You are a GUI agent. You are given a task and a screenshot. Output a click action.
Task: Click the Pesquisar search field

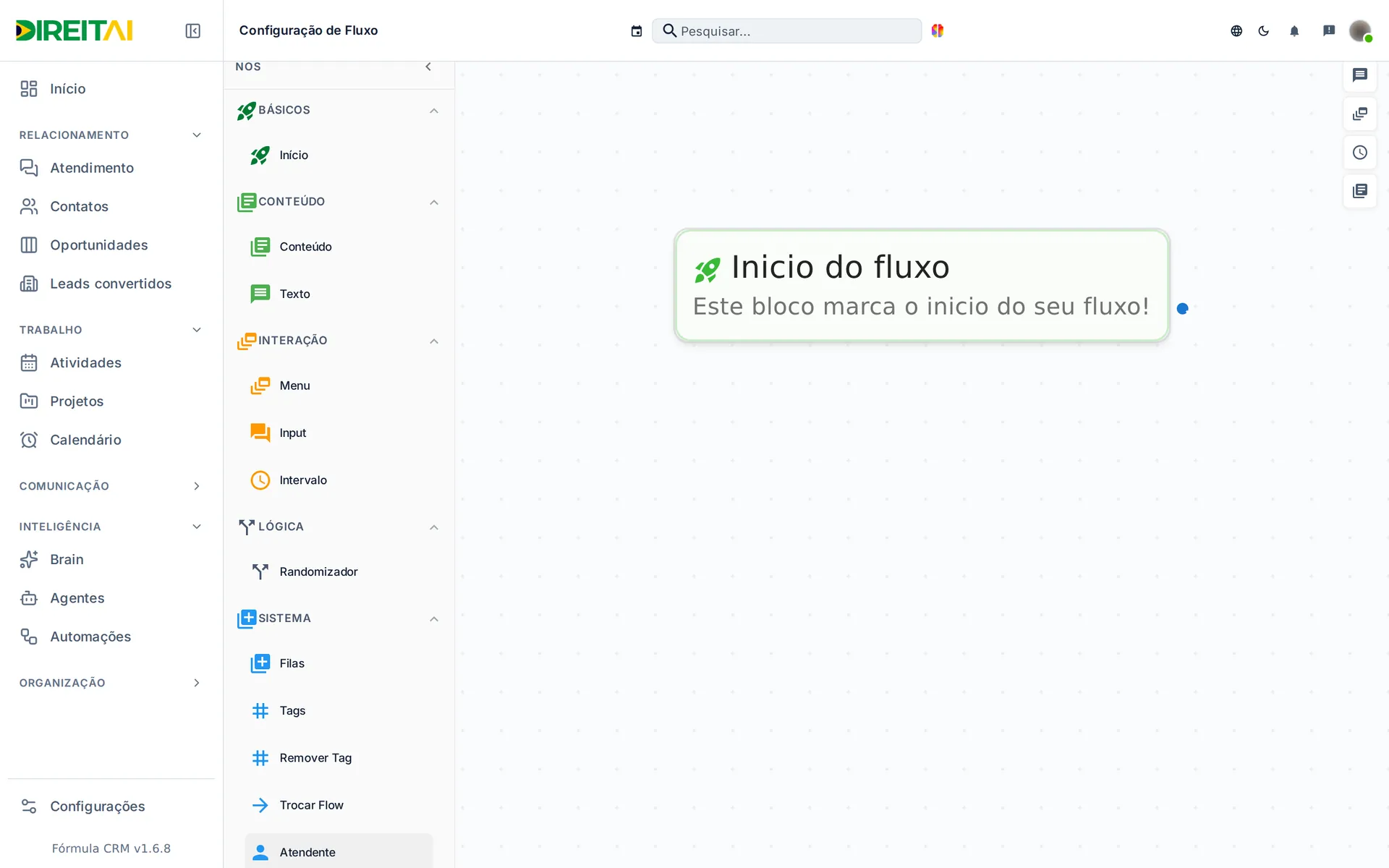[x=787, y=30]
